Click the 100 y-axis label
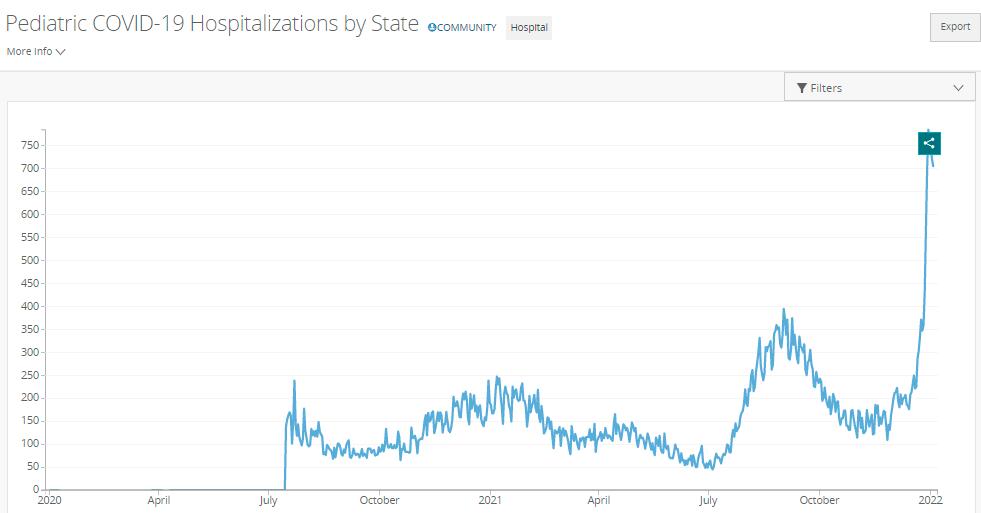981x513 pixels. pos(30,444)
